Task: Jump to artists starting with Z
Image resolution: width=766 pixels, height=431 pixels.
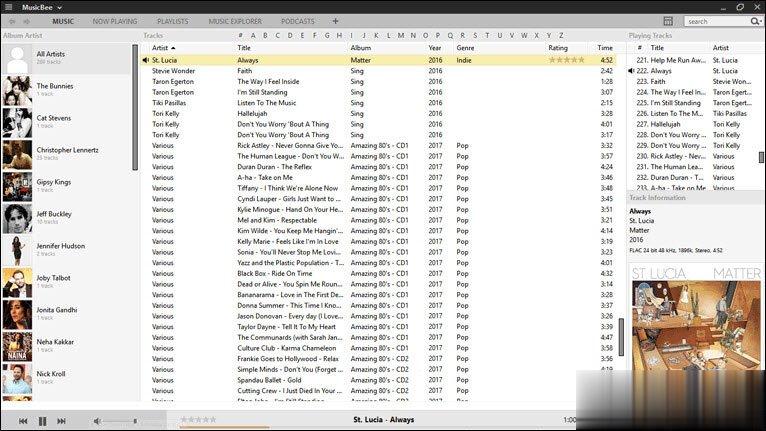Action: tap(561, 35)
